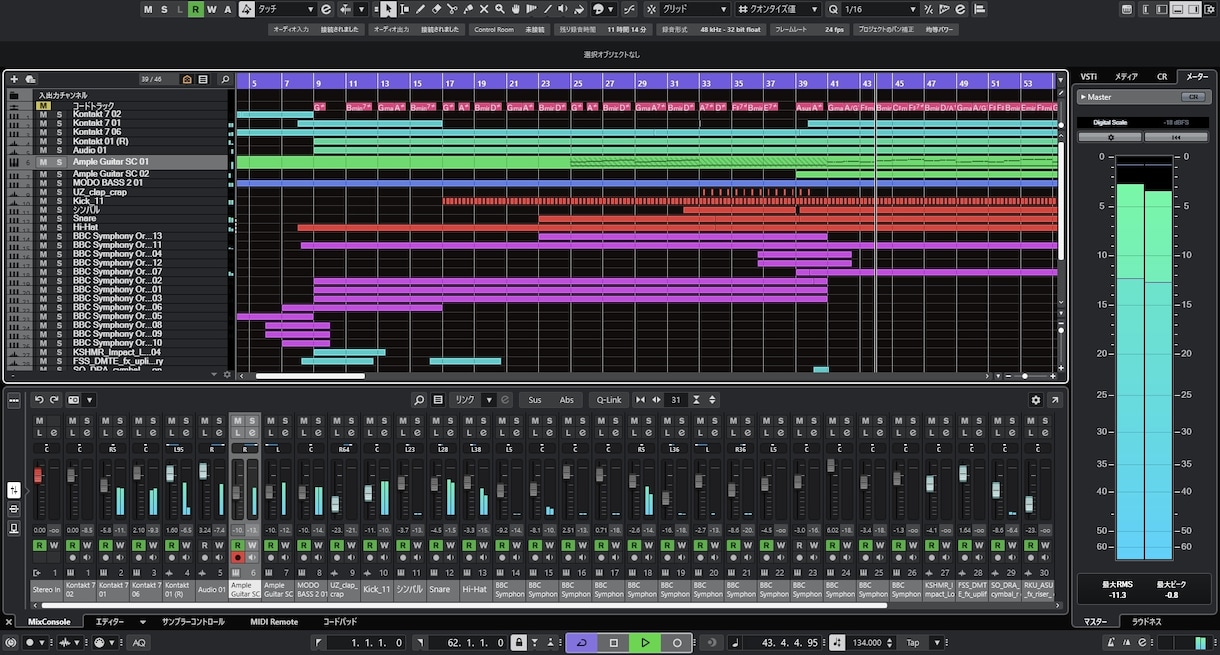This screenshot has height=655, width=1220.
Task: Open MixConsole functions gear menu
Action: pyautogui.click(x=1036, y=400)
